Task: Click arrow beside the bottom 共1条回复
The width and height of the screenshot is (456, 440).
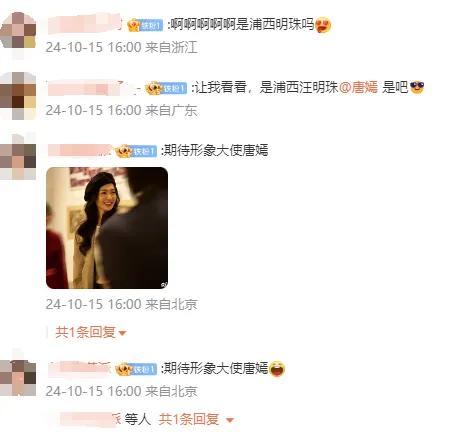Action: pyautogui.click(x=230, y=420)
